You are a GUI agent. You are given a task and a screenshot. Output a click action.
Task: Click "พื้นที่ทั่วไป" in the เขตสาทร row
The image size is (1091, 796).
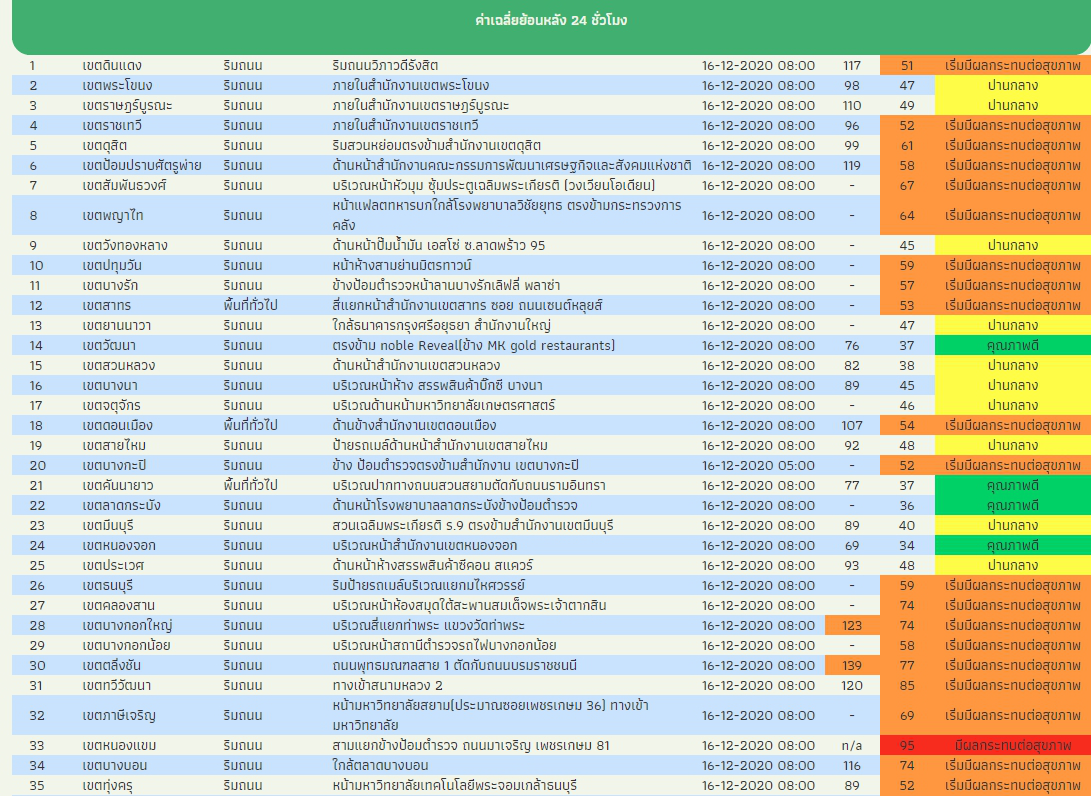click(x=250, y=305)
